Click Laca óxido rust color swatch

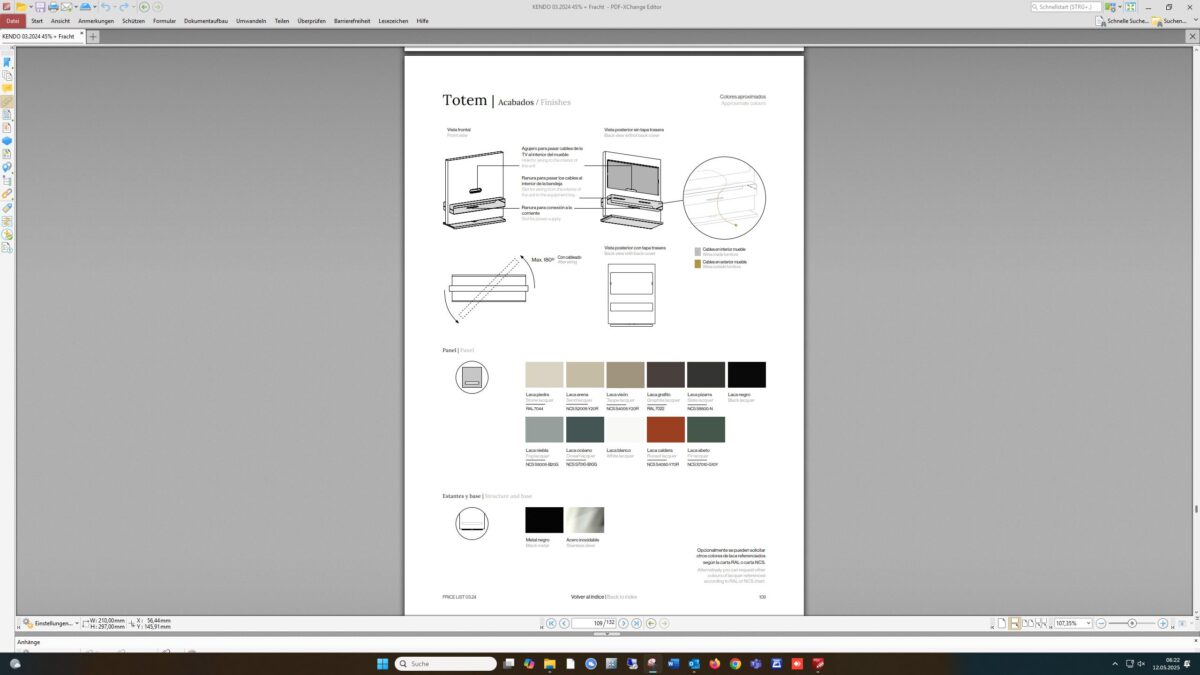(x=666, y=430)
